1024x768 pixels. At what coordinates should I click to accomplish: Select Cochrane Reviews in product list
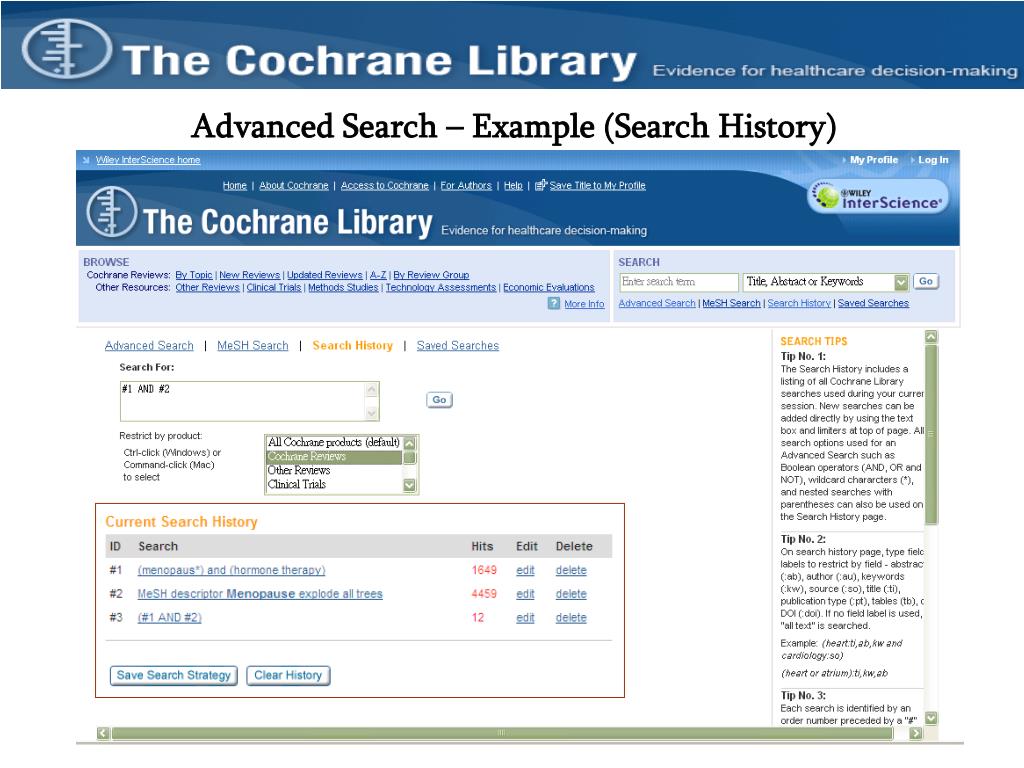coord(334,456)
